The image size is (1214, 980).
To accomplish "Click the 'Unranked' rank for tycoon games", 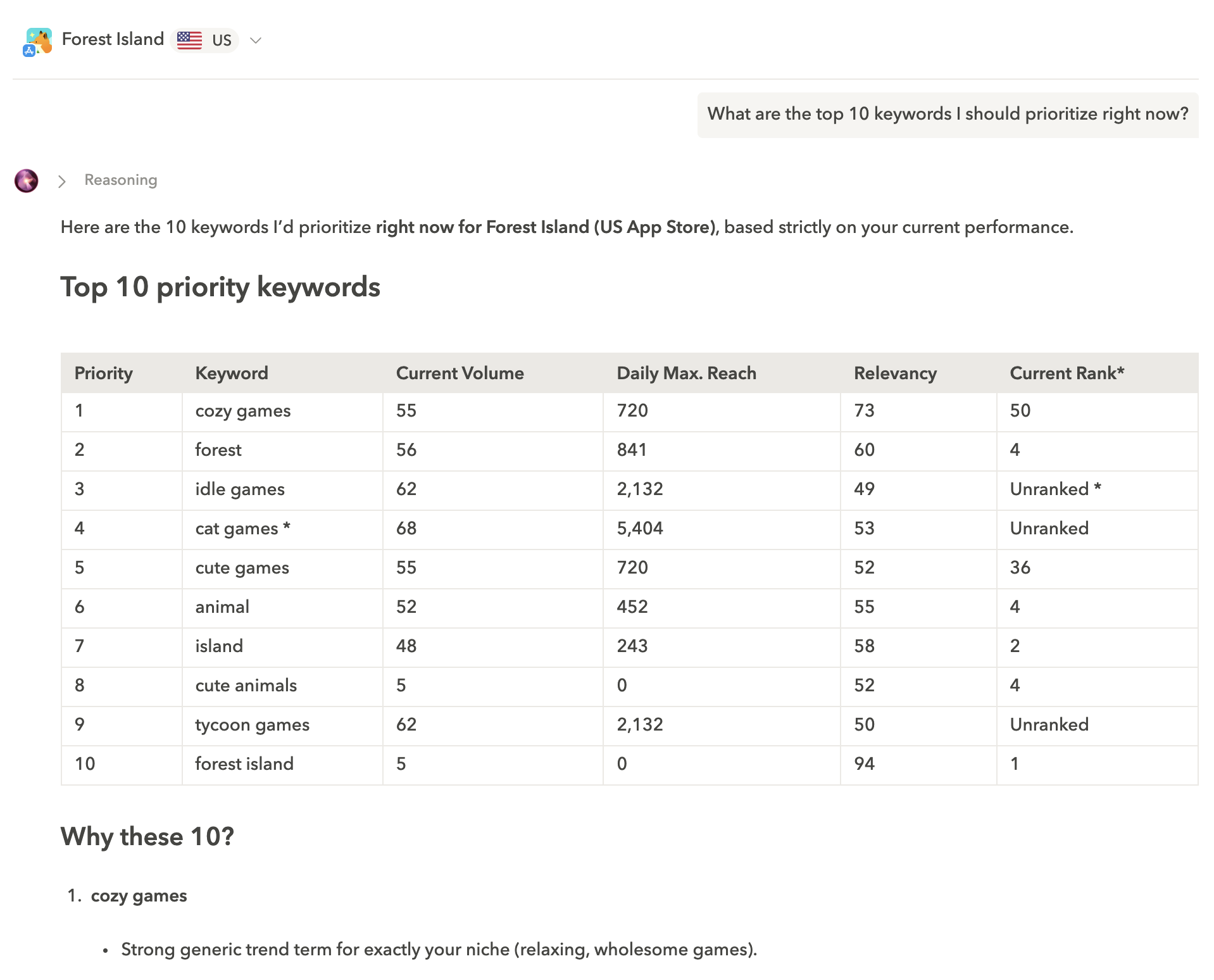I will coord(1049,725).
